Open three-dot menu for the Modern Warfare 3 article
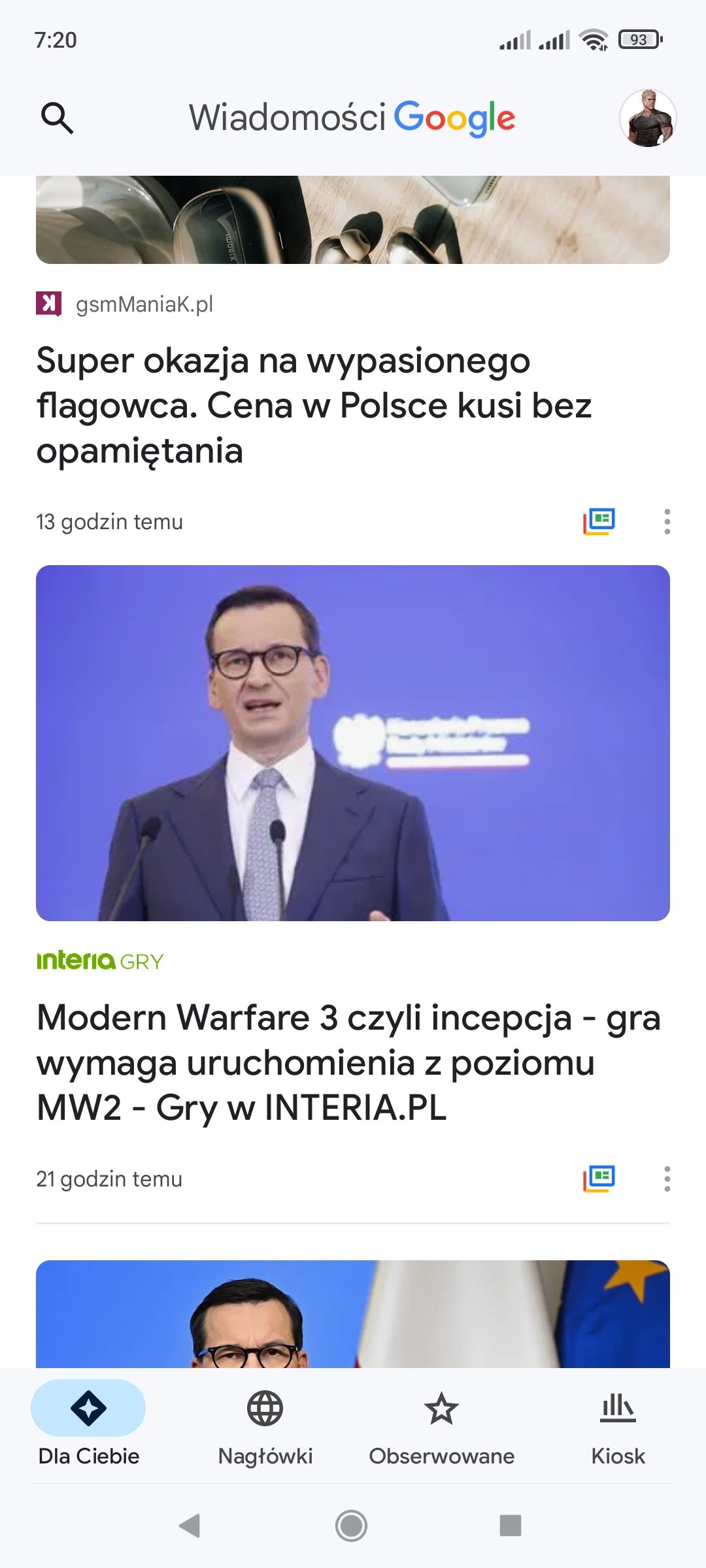Image resolution: width=706 pixels, height=1568 pixels. coord(667,1179)
